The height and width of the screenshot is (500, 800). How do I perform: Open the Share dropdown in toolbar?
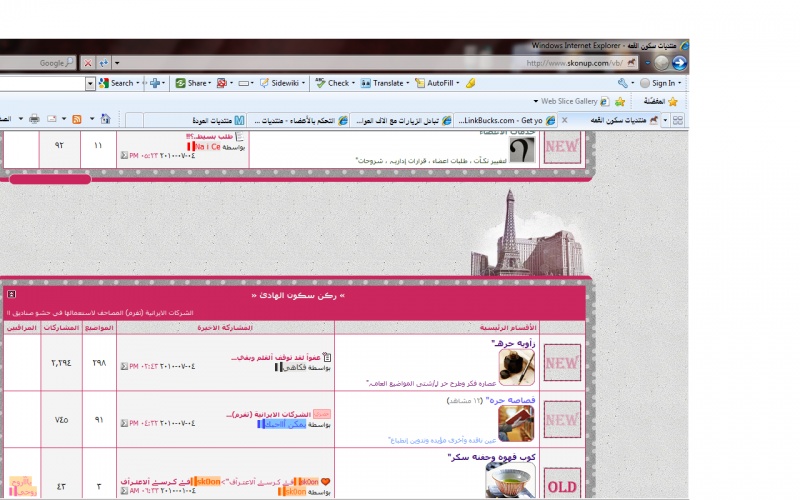point(192,83)
